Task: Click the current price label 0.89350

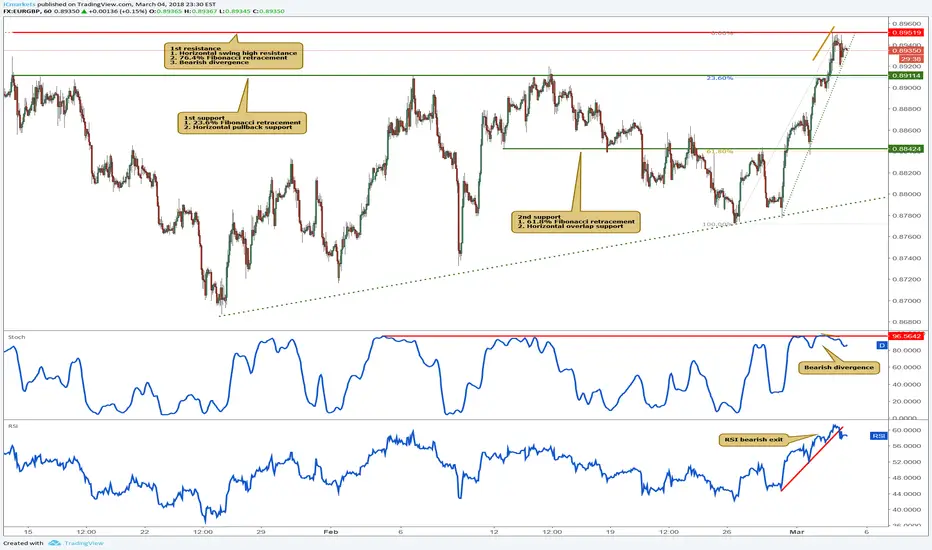Action: pos(906,51)
